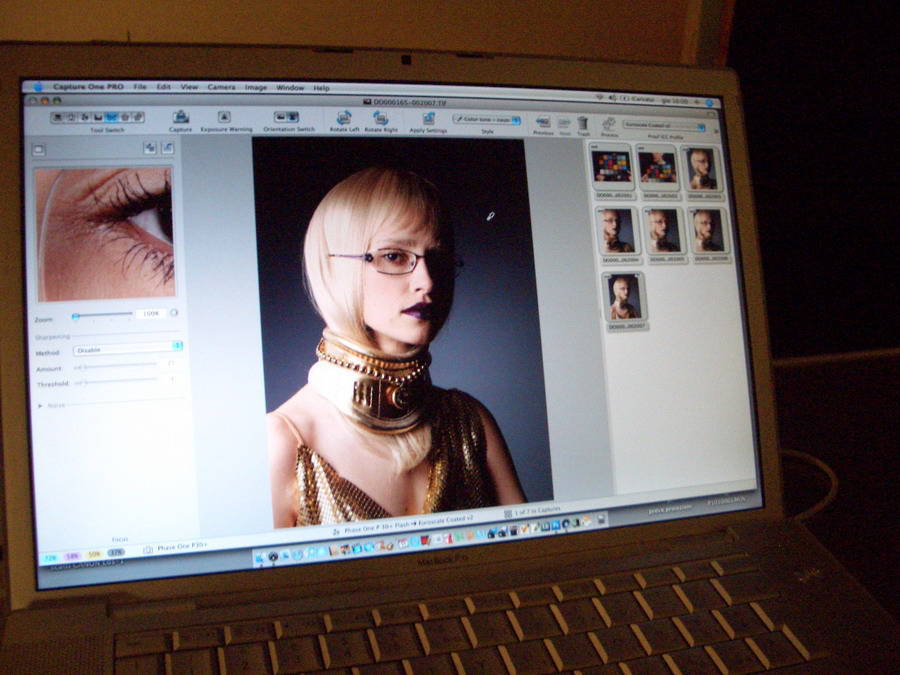The width and height of the screenshot is (900, 675).
Task: Open the Image menu
Action: coord(256,88)
